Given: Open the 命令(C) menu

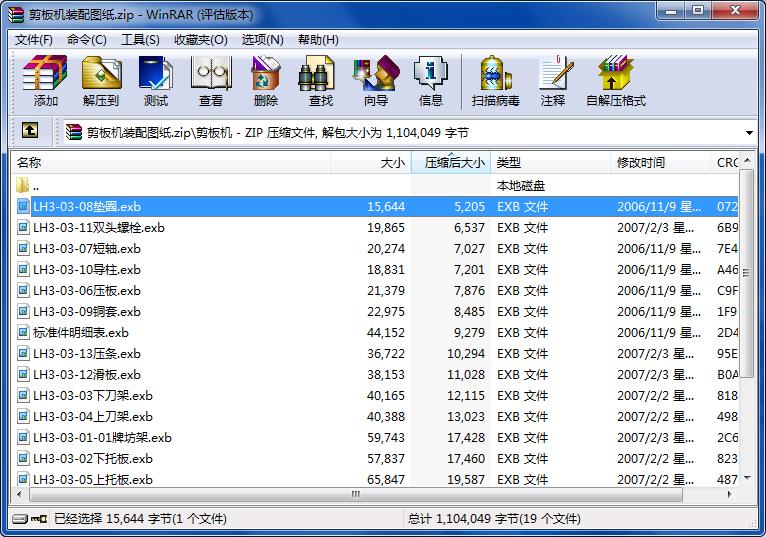Looking at the screenshot, I should point(86,40).
